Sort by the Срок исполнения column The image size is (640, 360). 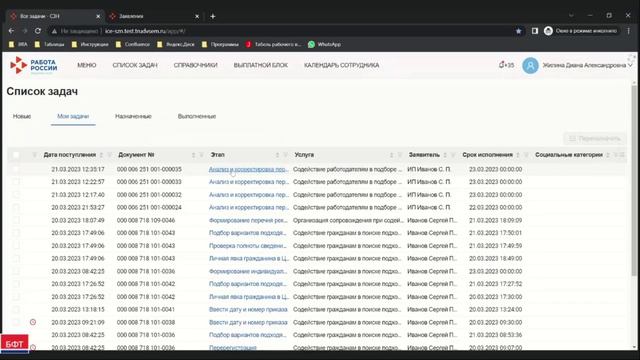point(518,155)
